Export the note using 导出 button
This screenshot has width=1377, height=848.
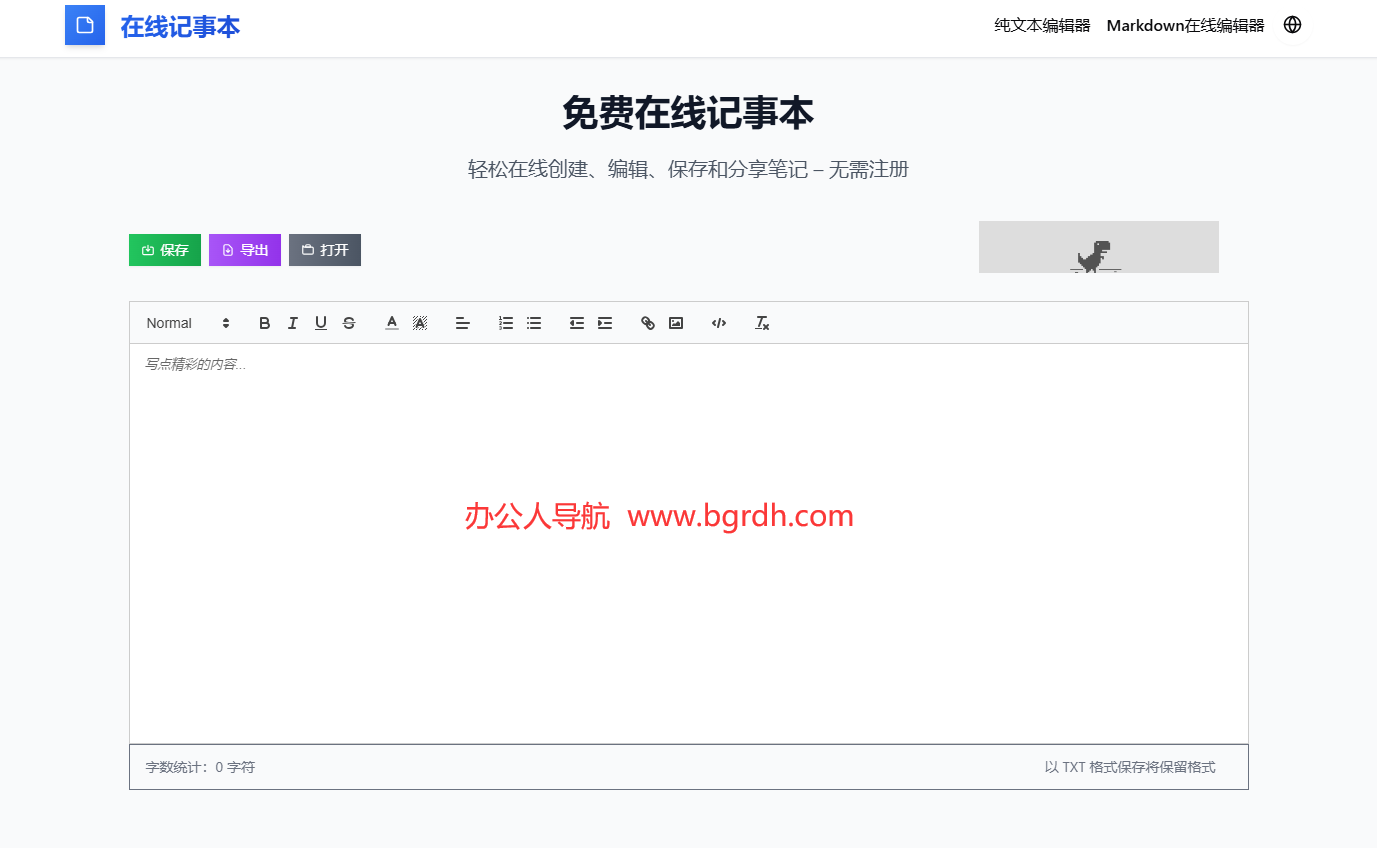[244, 250]
